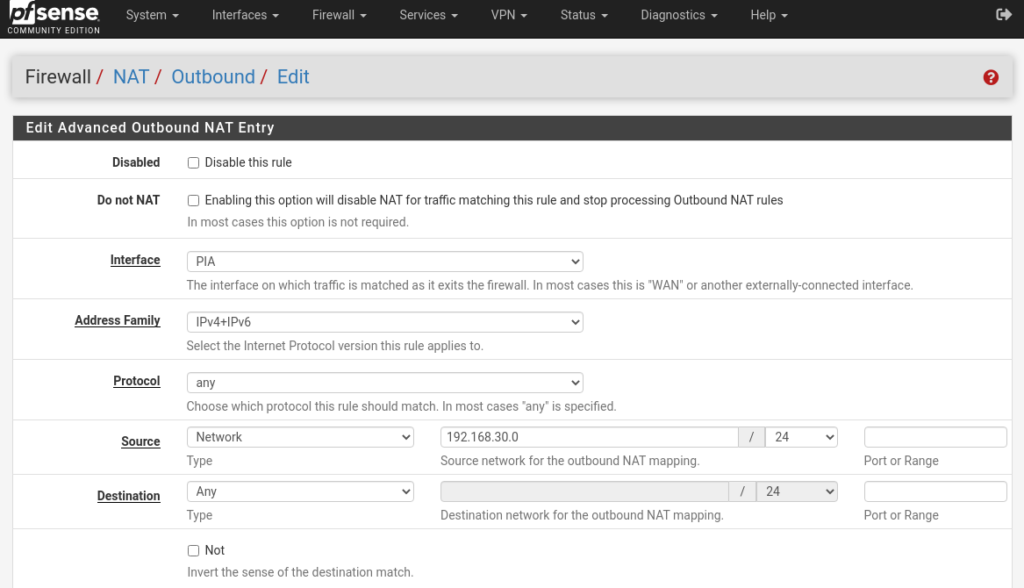Change the Source subnet mask dropdown

pyautogui.click(x=801, y=437)
